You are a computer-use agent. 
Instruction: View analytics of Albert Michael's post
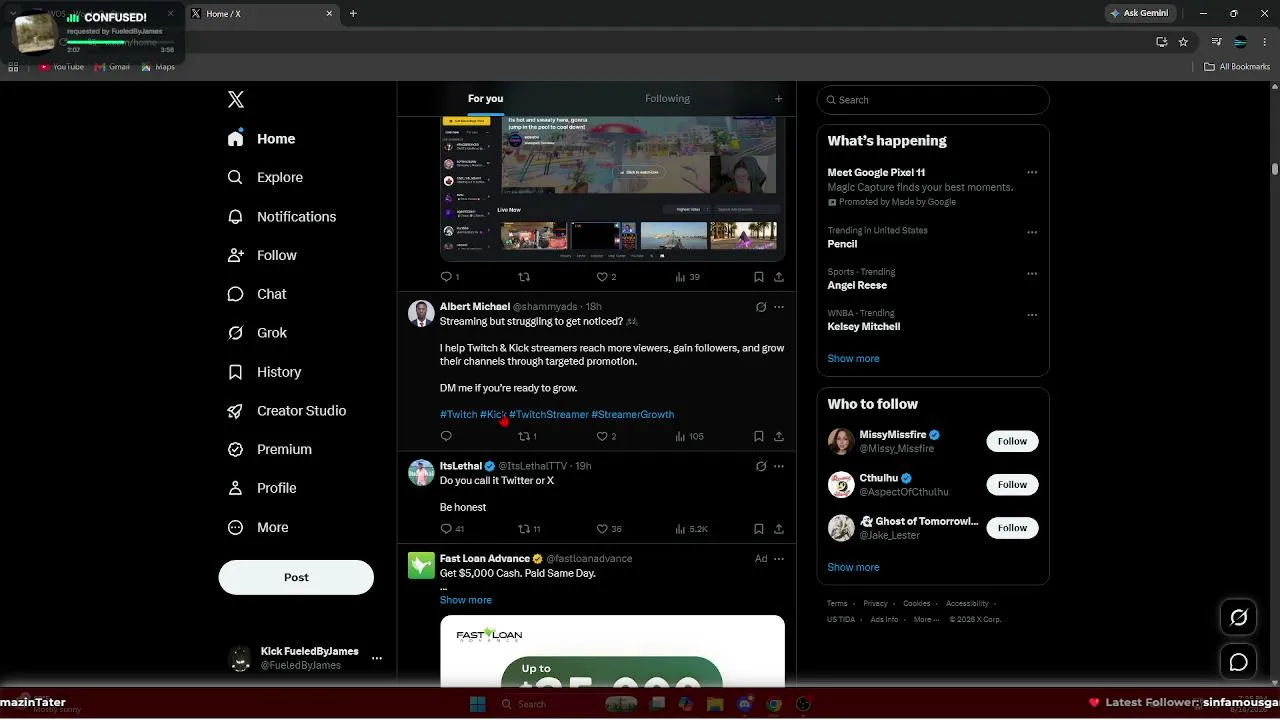coord(689,436)
